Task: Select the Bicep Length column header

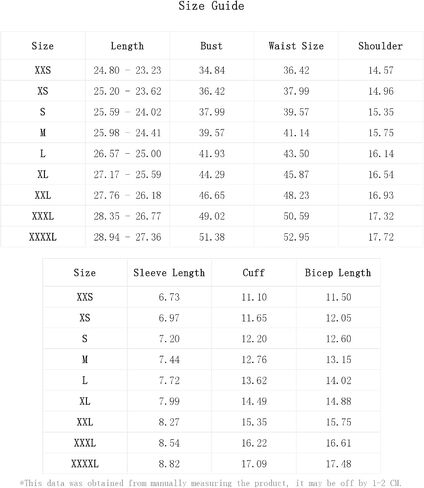Action: click(x=338, y=273)
